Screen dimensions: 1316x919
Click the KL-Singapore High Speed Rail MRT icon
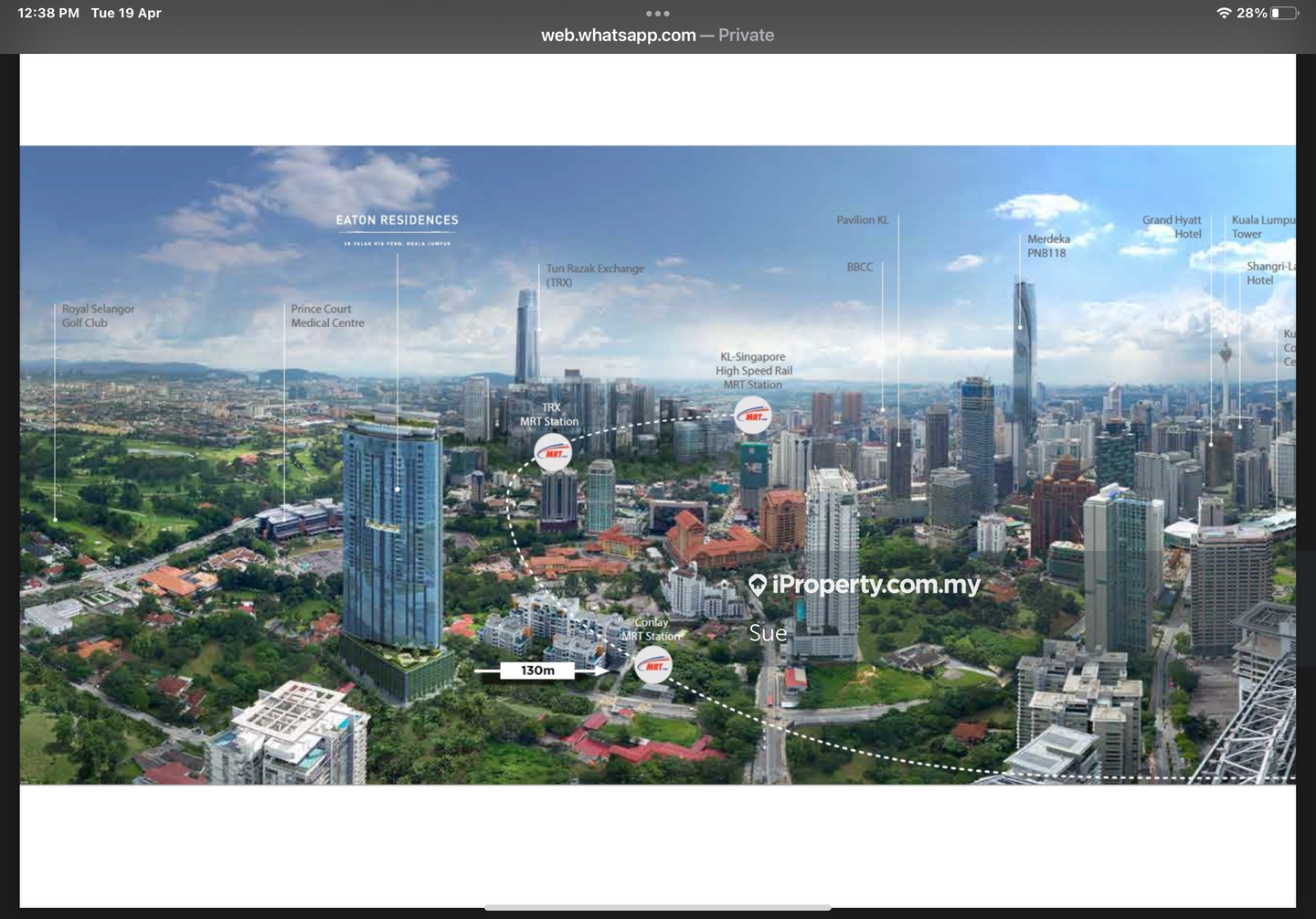753,416
